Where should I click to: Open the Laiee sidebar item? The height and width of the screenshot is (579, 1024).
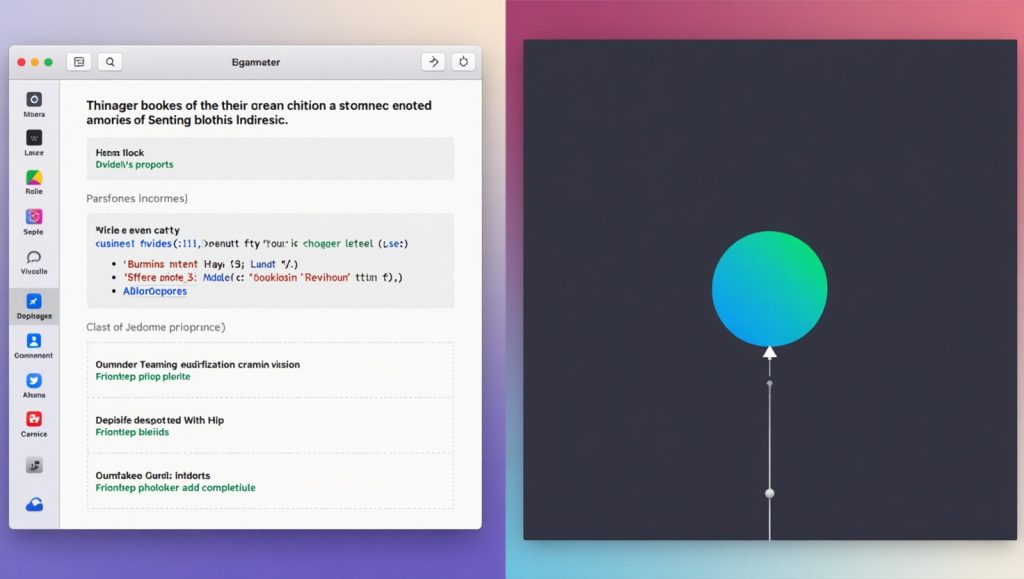tap(34, 138)
